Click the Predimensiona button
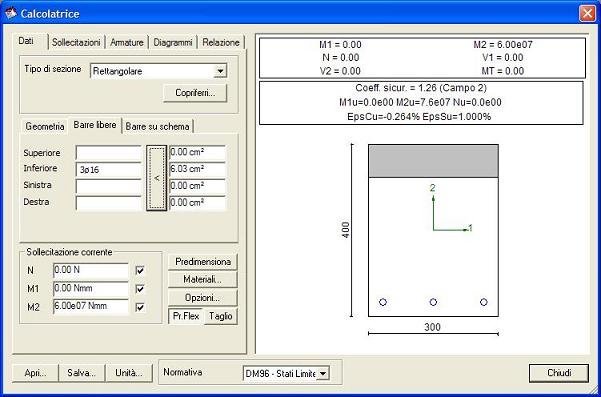Viewport: 601px width, 397px height. [x=203, y=262]
